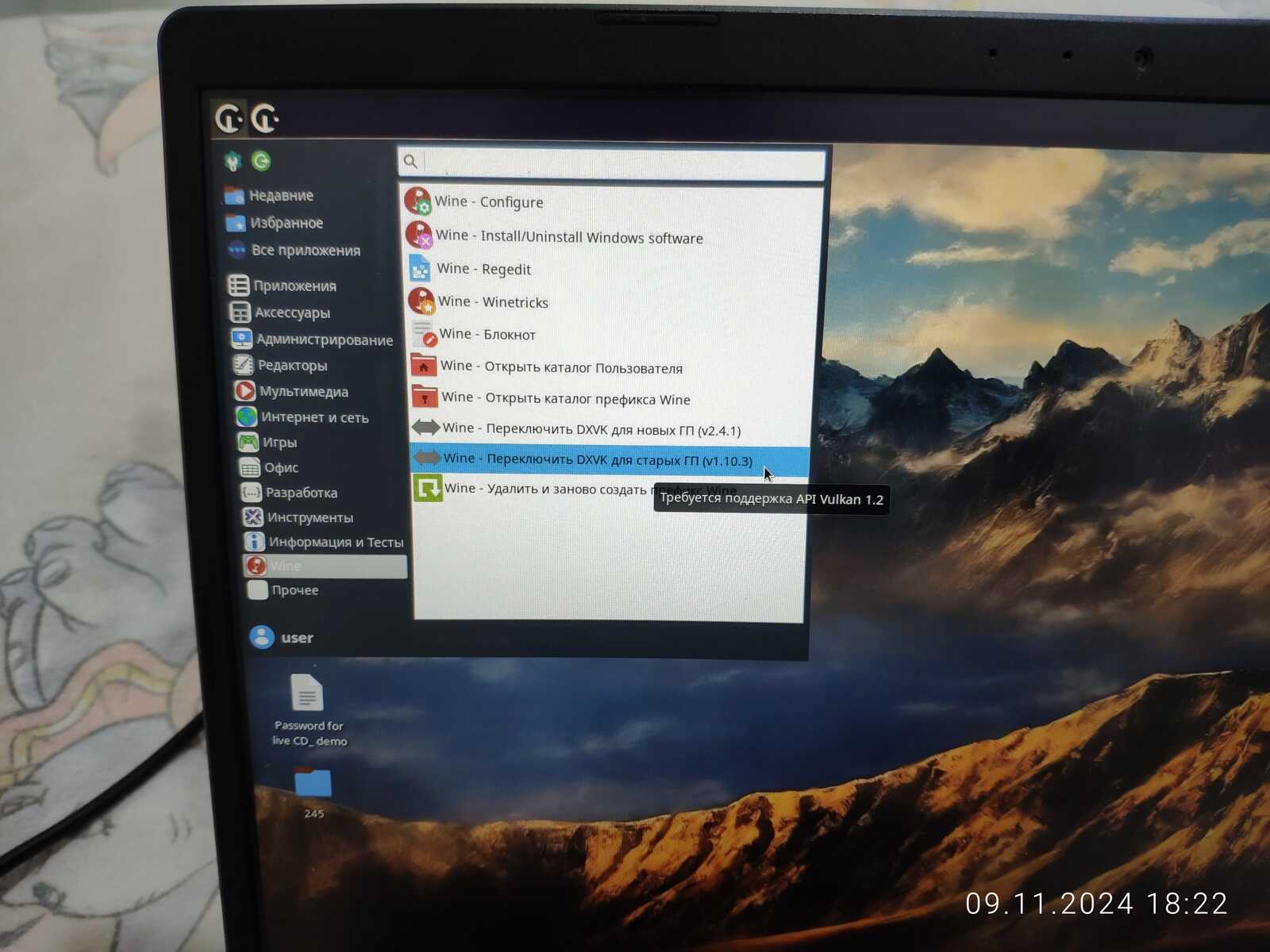The width and height of the screenshot is (1270, 952).
Task: Open the Избранное favorites category
Action: pyautogui.click(x=275, y=223)
